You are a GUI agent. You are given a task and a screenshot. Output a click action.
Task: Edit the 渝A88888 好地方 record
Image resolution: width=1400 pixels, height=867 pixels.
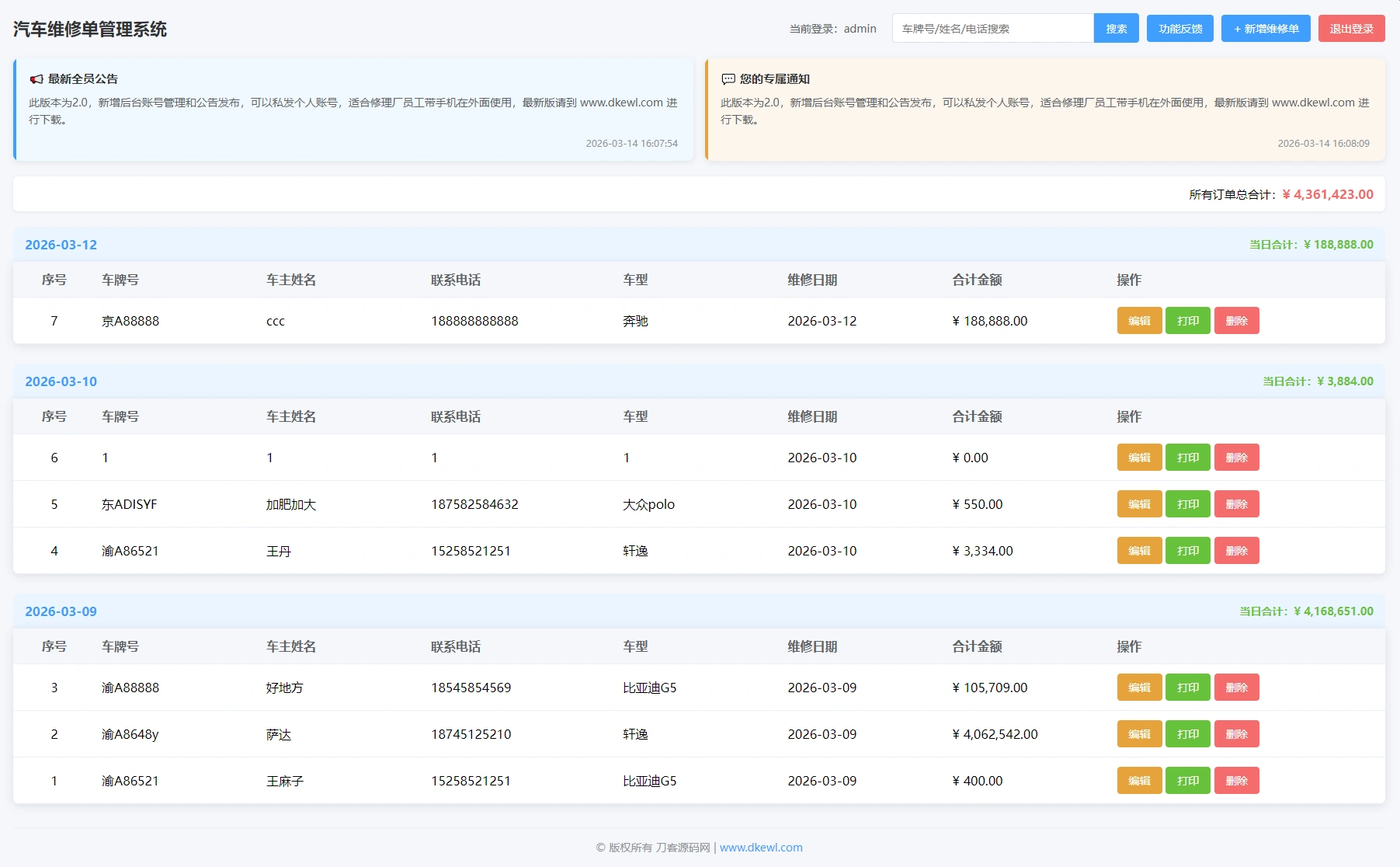pos(1138,687)
